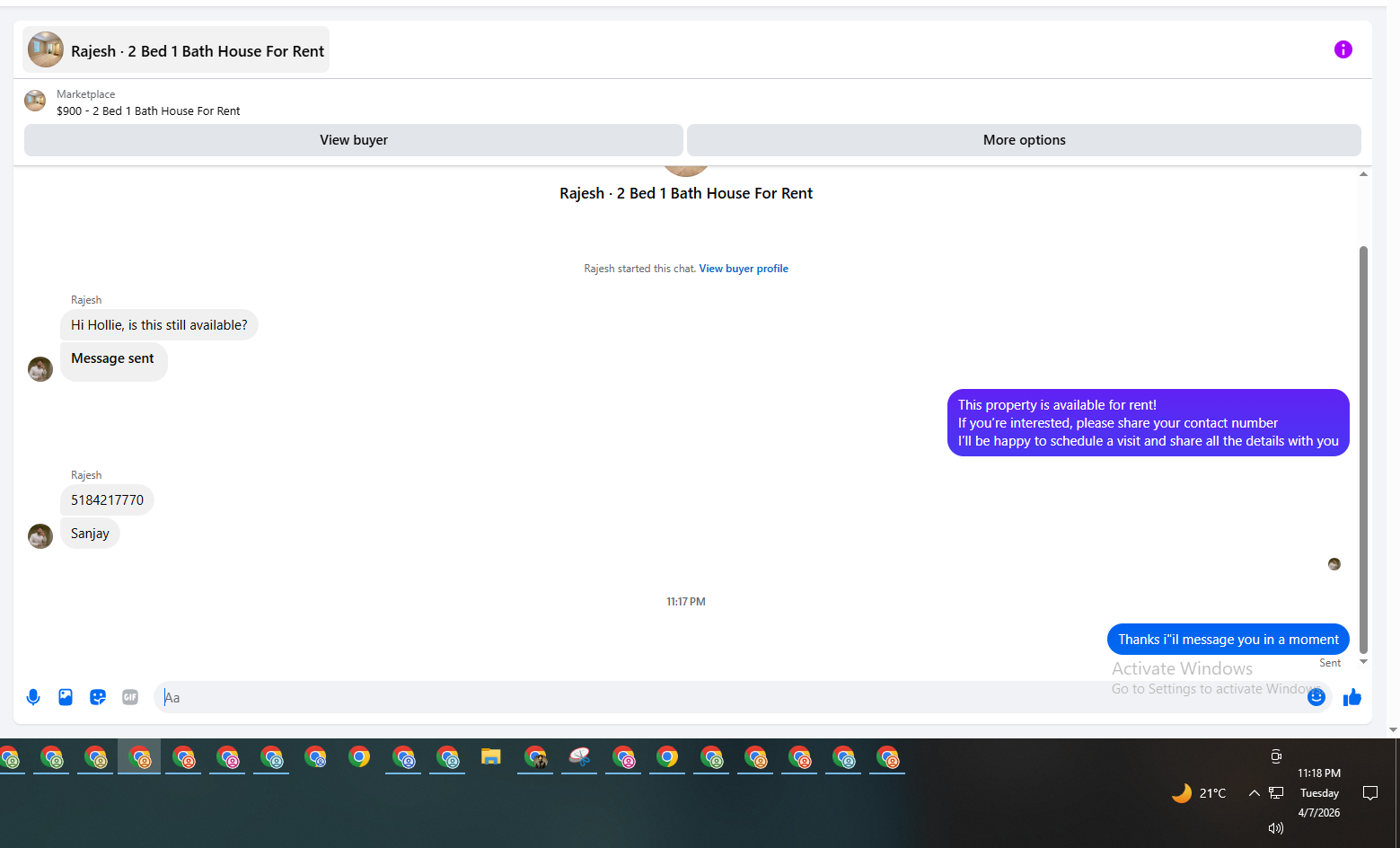Open the weather widget showing 21°C

[1199, 793]
